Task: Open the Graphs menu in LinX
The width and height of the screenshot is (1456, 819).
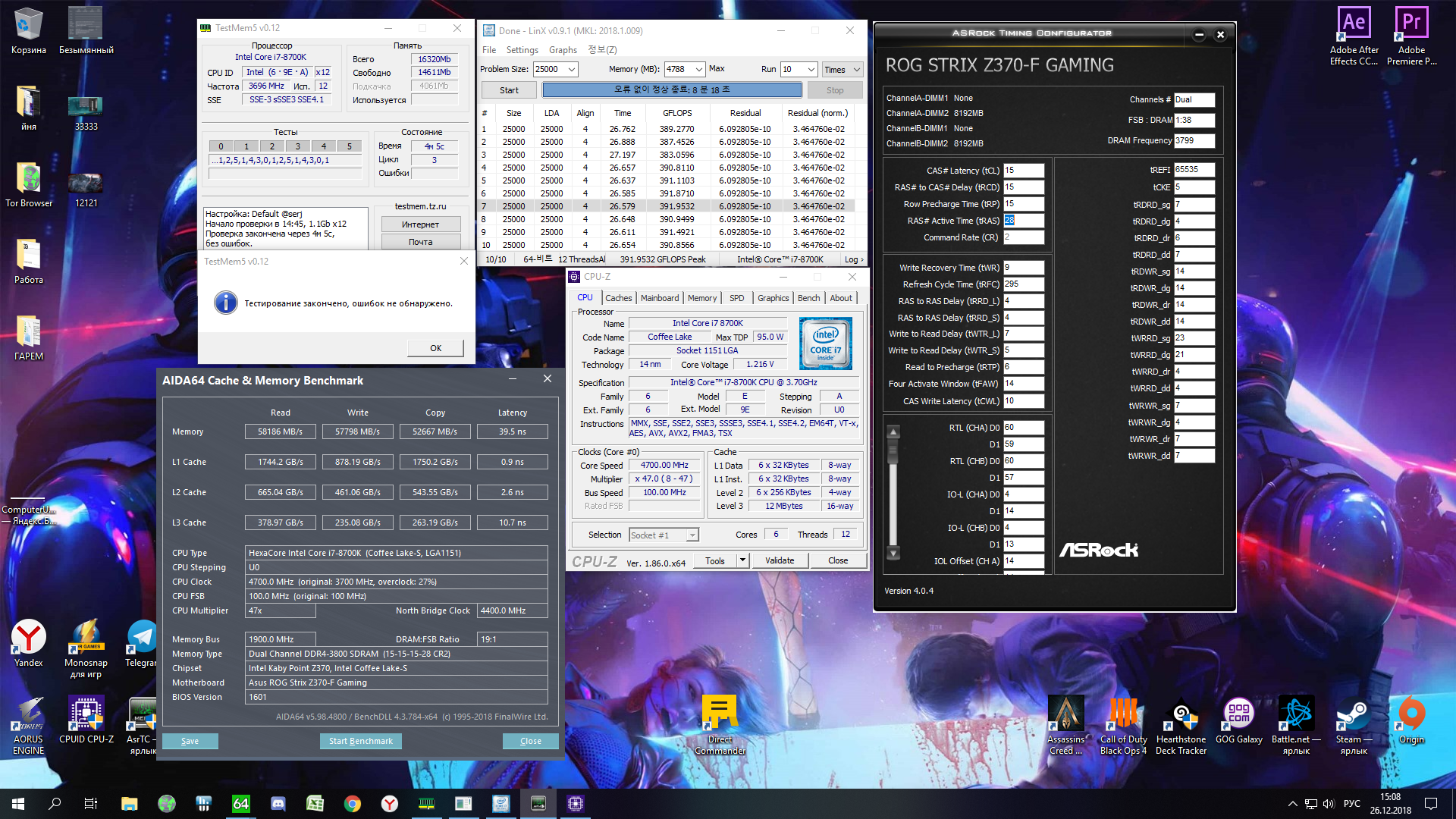Action: point(563,50)
